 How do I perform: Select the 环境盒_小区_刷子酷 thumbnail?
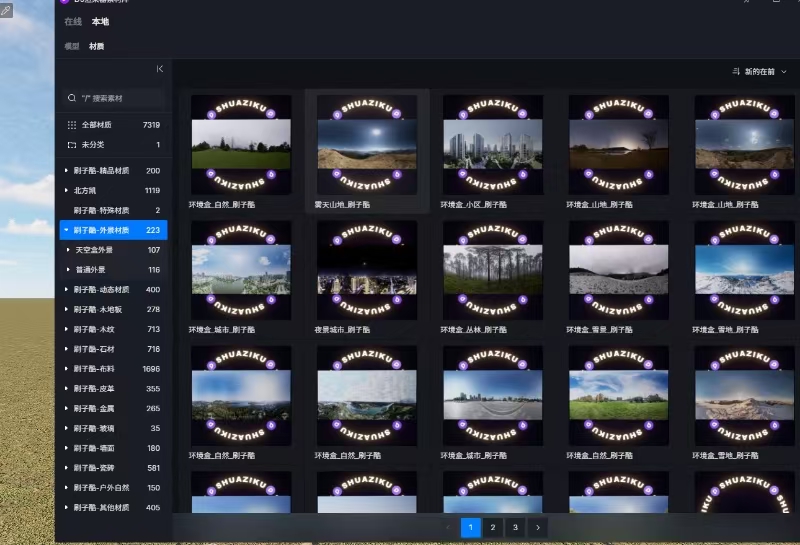point(493,145)
